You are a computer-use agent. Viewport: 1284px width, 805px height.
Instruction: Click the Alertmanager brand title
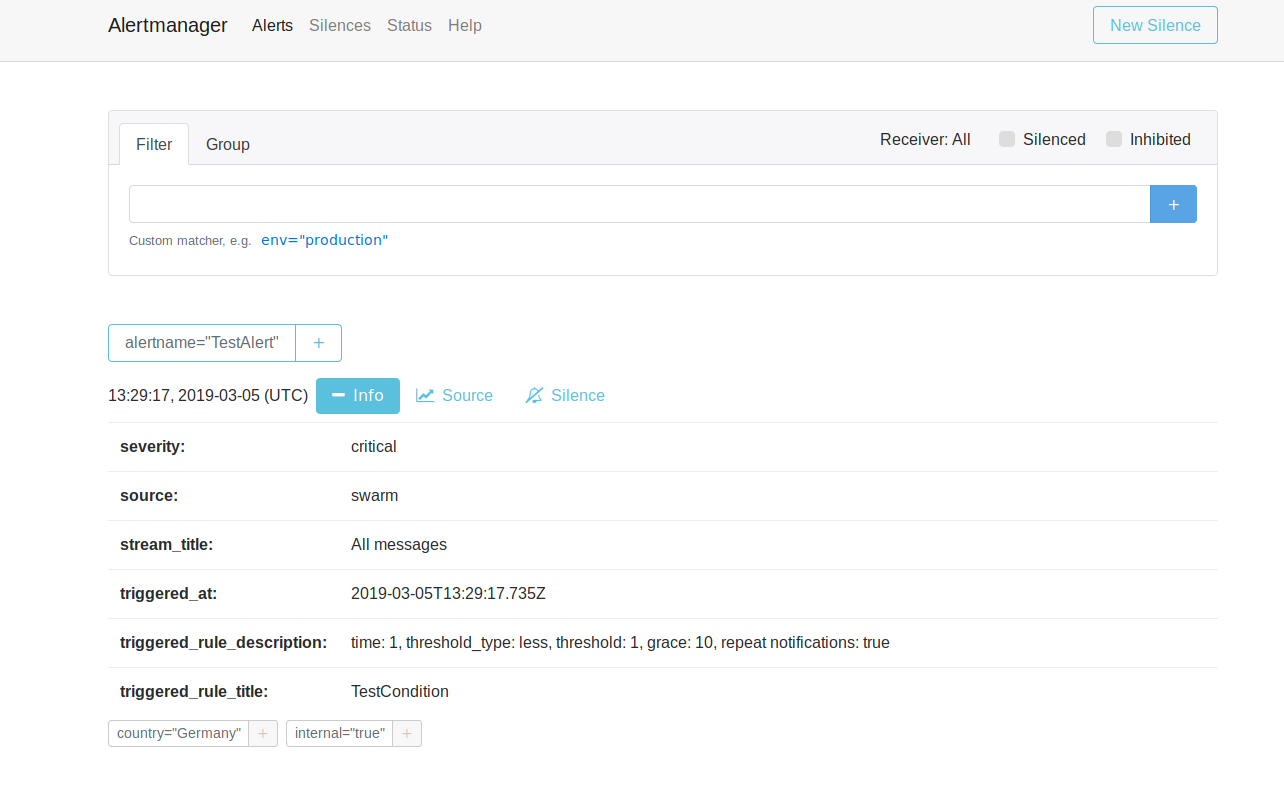click(x=168, y=26)
